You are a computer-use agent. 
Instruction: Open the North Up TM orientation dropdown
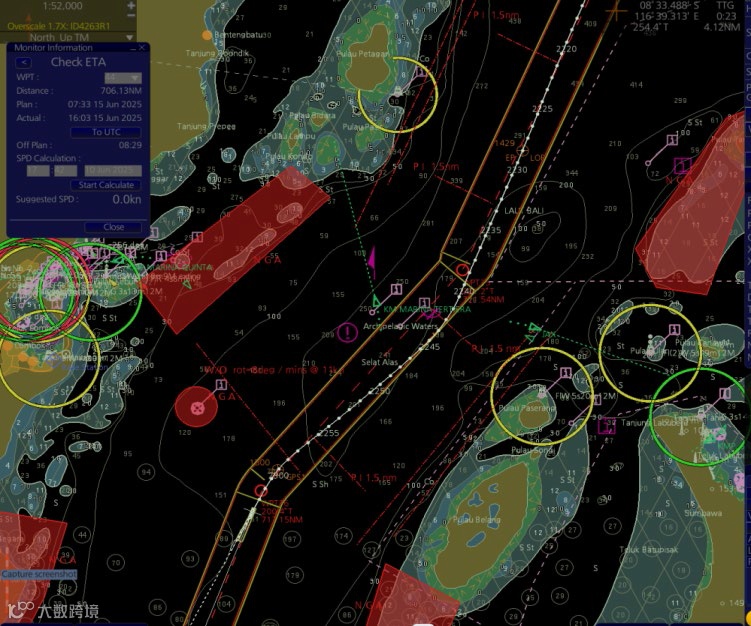[129, 37]
